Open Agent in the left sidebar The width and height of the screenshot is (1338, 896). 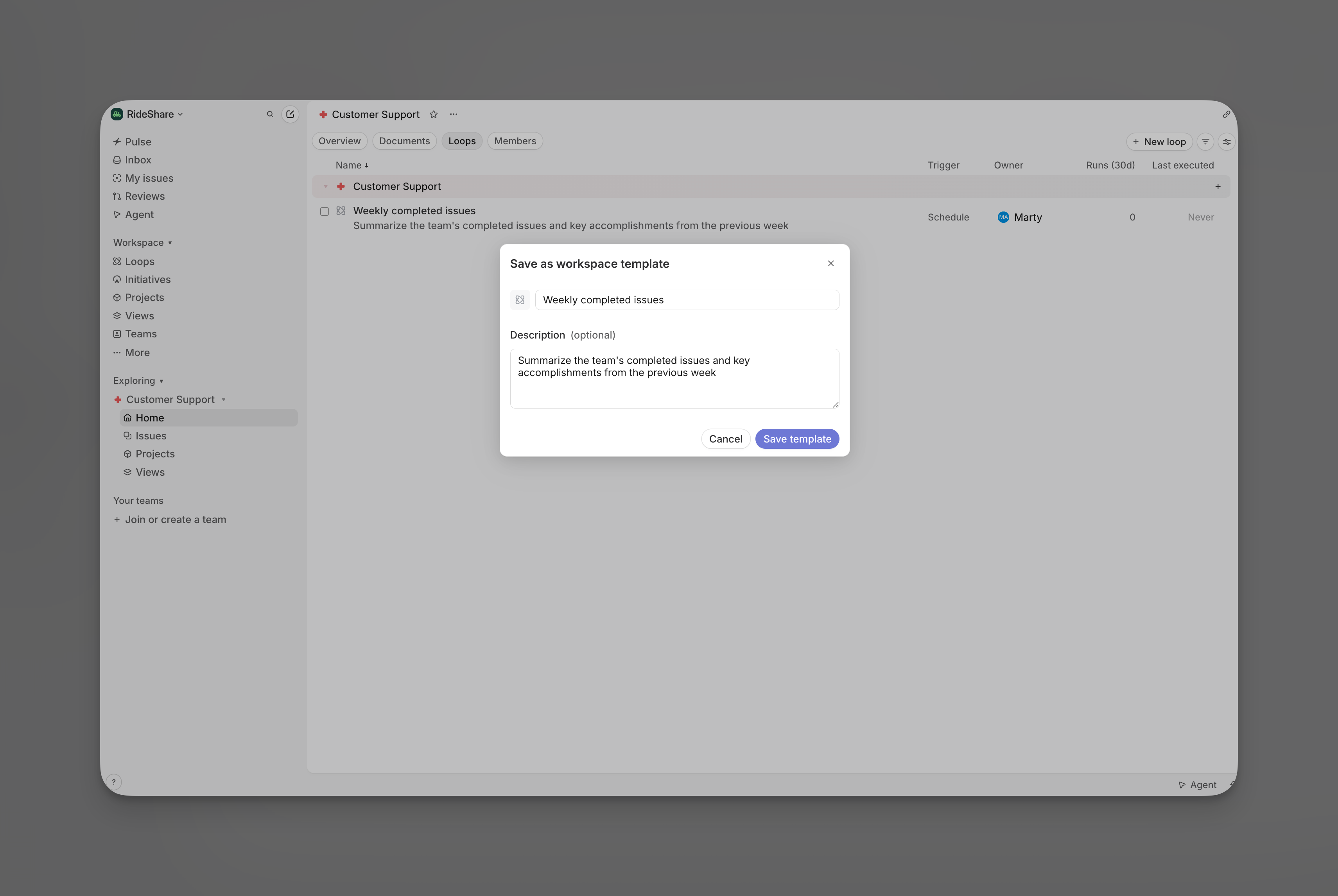[x=133, y=215]
